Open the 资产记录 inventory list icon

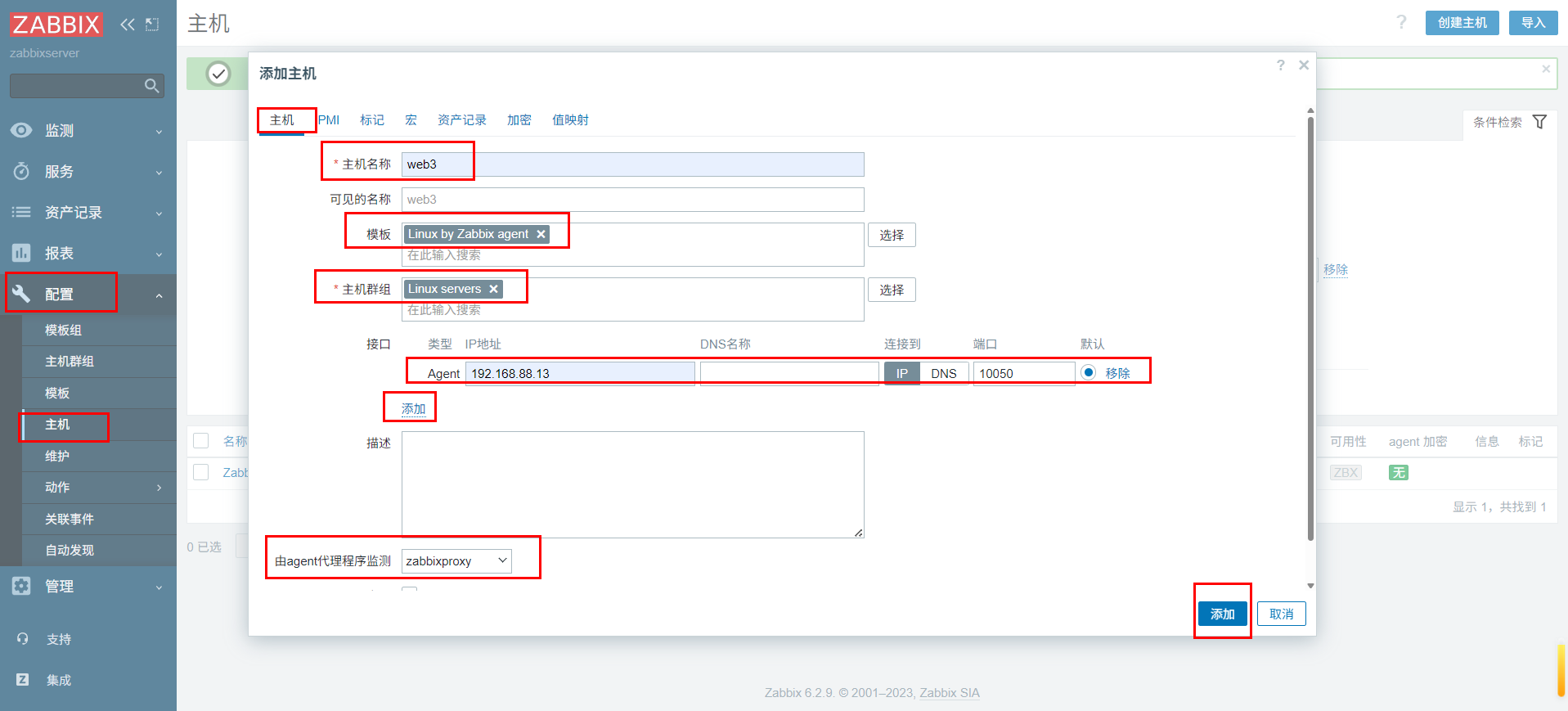coord(21,212)
